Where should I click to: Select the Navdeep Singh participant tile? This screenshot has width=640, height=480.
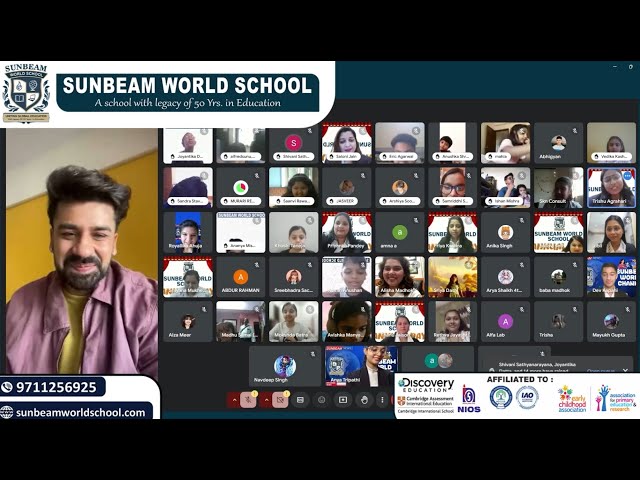point(285,366)
